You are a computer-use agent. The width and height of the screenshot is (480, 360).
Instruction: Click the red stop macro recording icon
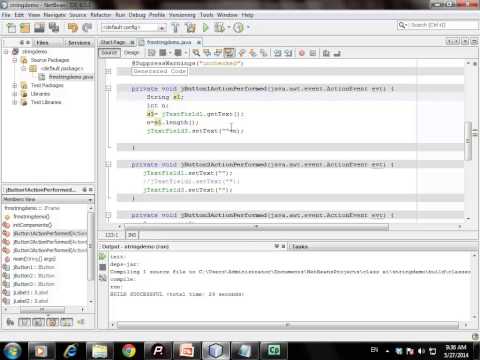tap(302, 53)
